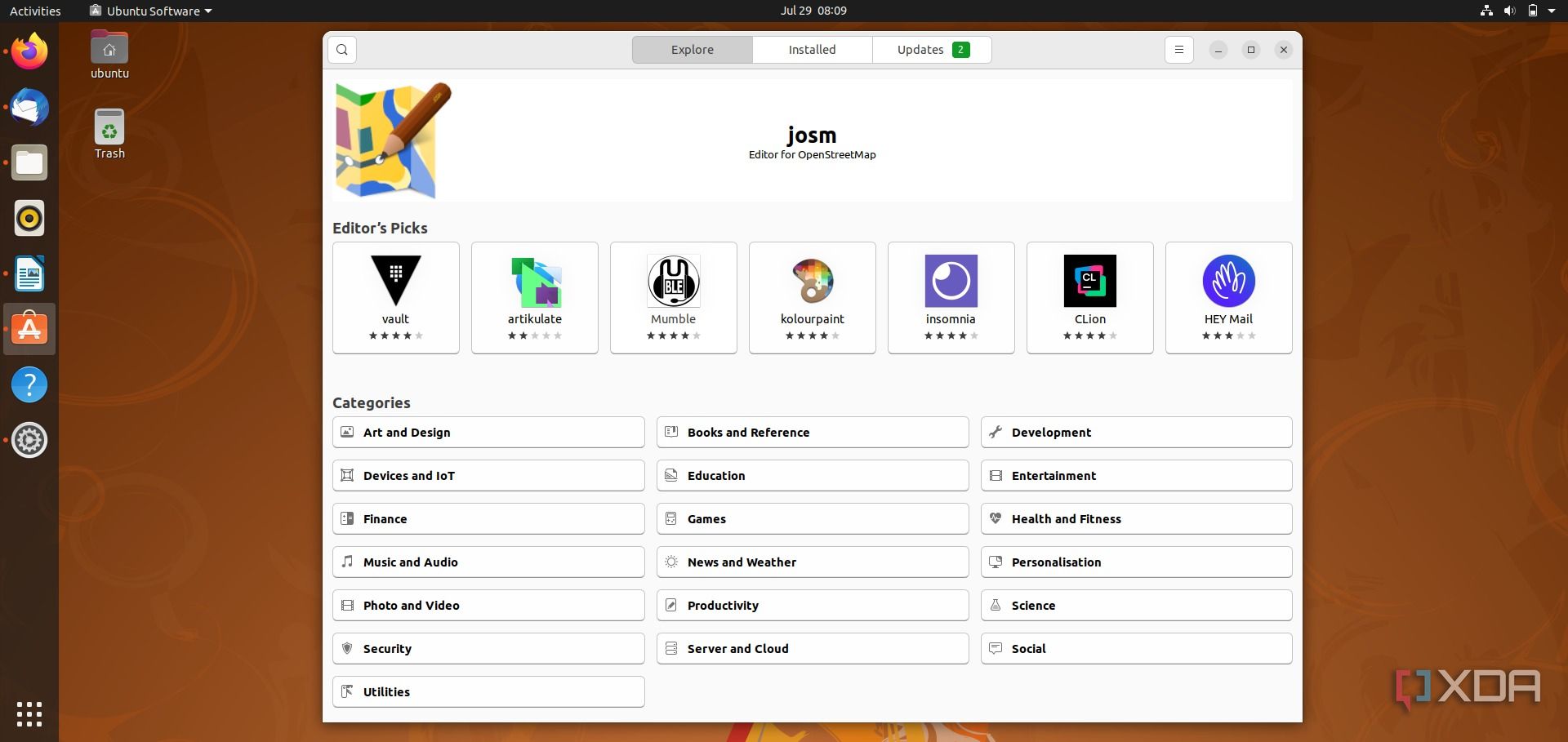This screenshot has width=1568, height=742.
Task: Browse the Science category
Action: coord(1137,606)
